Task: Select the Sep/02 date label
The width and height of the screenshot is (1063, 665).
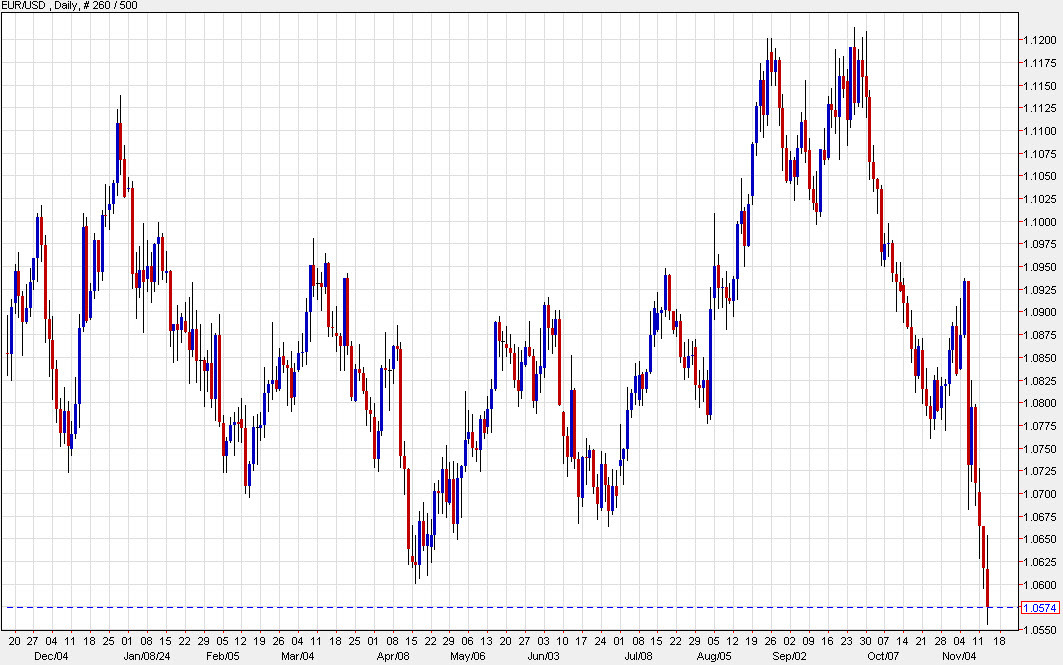Action: [792, 657]
